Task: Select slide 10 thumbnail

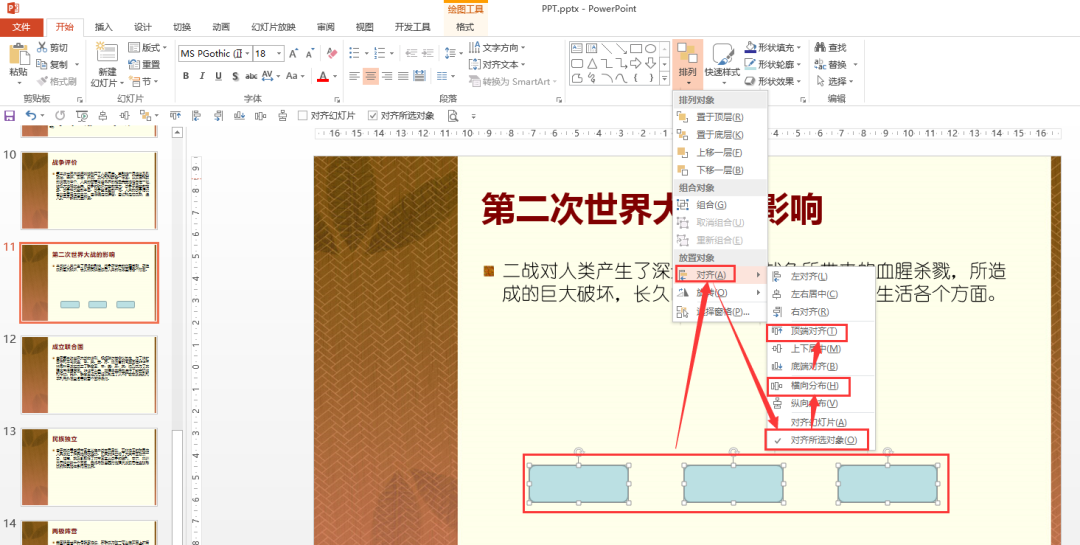Action: [90, 190]
